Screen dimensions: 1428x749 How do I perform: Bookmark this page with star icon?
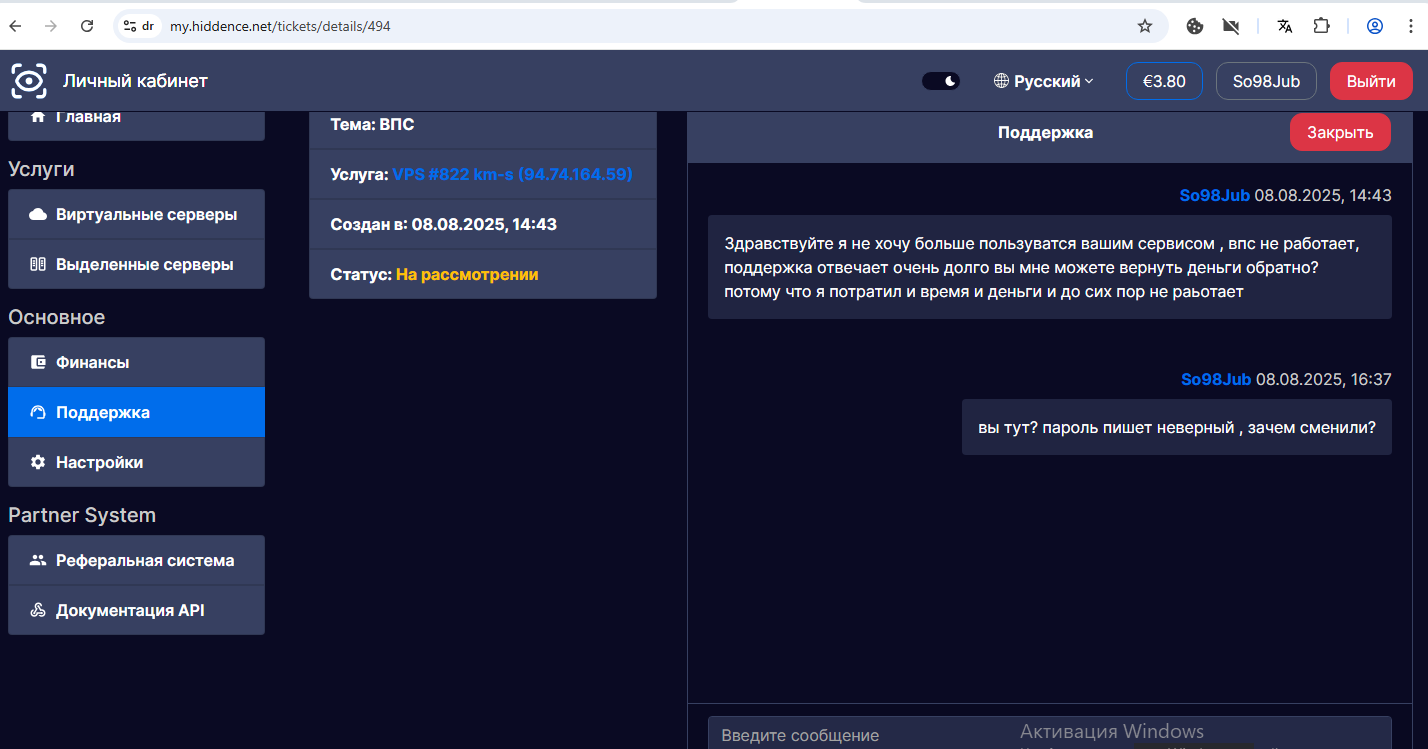[x=1145, y=26]
